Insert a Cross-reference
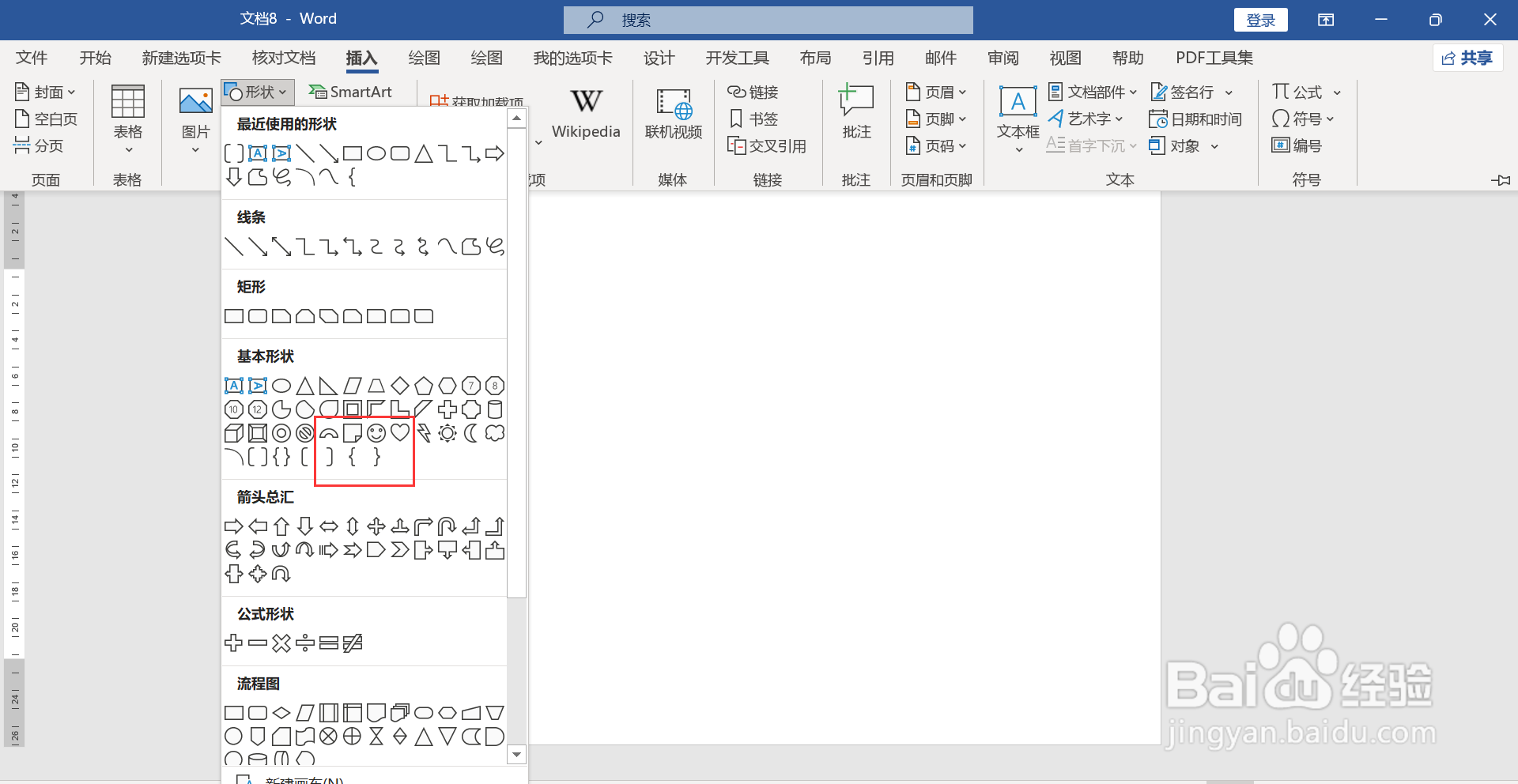 point(767,145)
